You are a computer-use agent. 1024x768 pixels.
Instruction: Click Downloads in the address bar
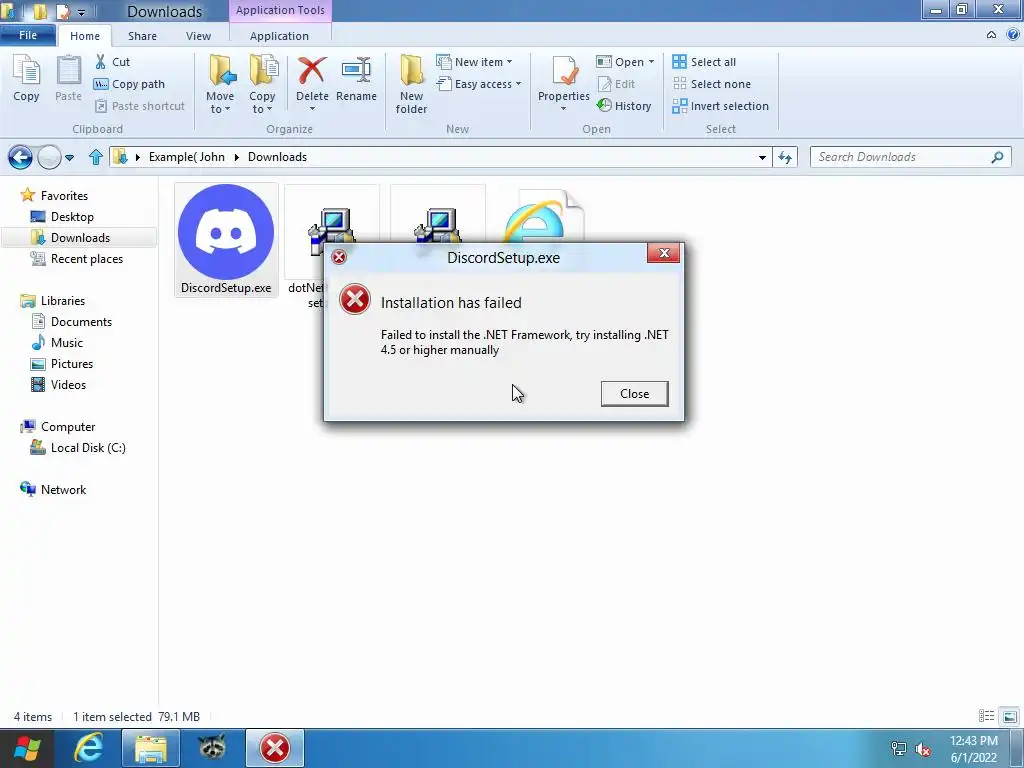tap(278, 157)
